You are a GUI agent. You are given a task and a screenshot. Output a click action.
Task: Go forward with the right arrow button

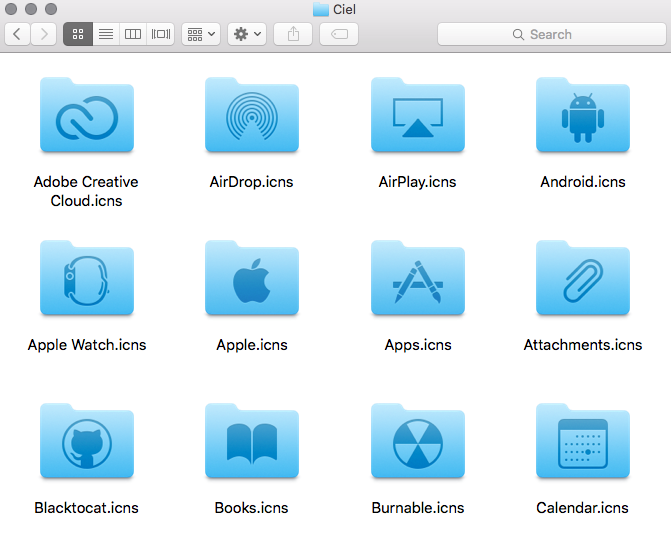coord(44,34)
